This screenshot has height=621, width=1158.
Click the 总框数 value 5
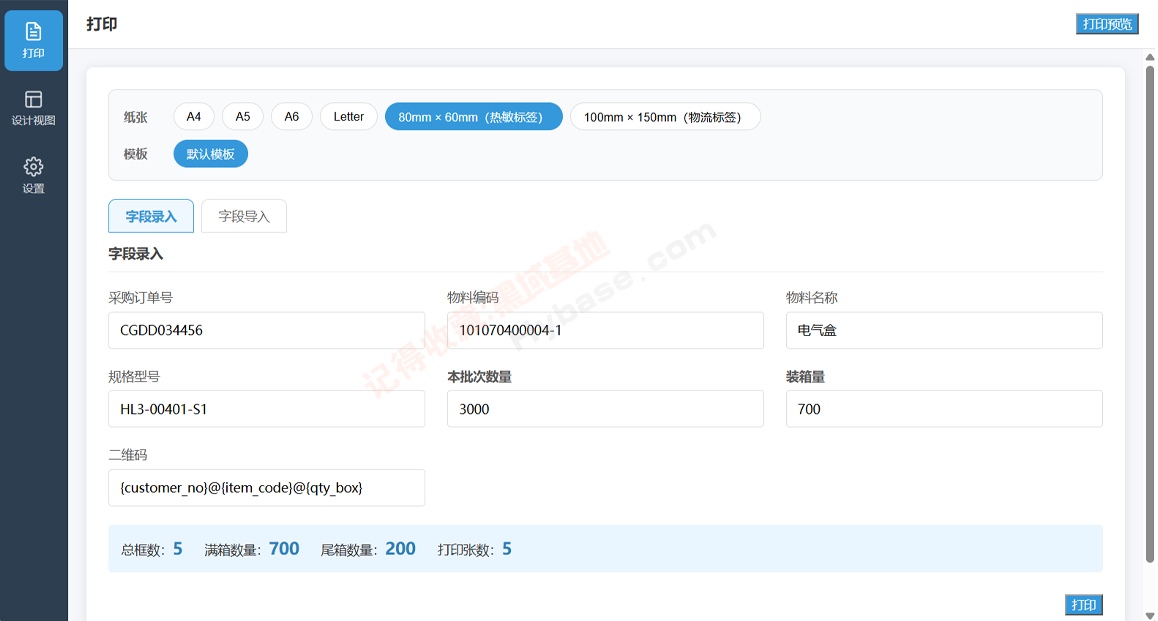(x=178, y=549)
